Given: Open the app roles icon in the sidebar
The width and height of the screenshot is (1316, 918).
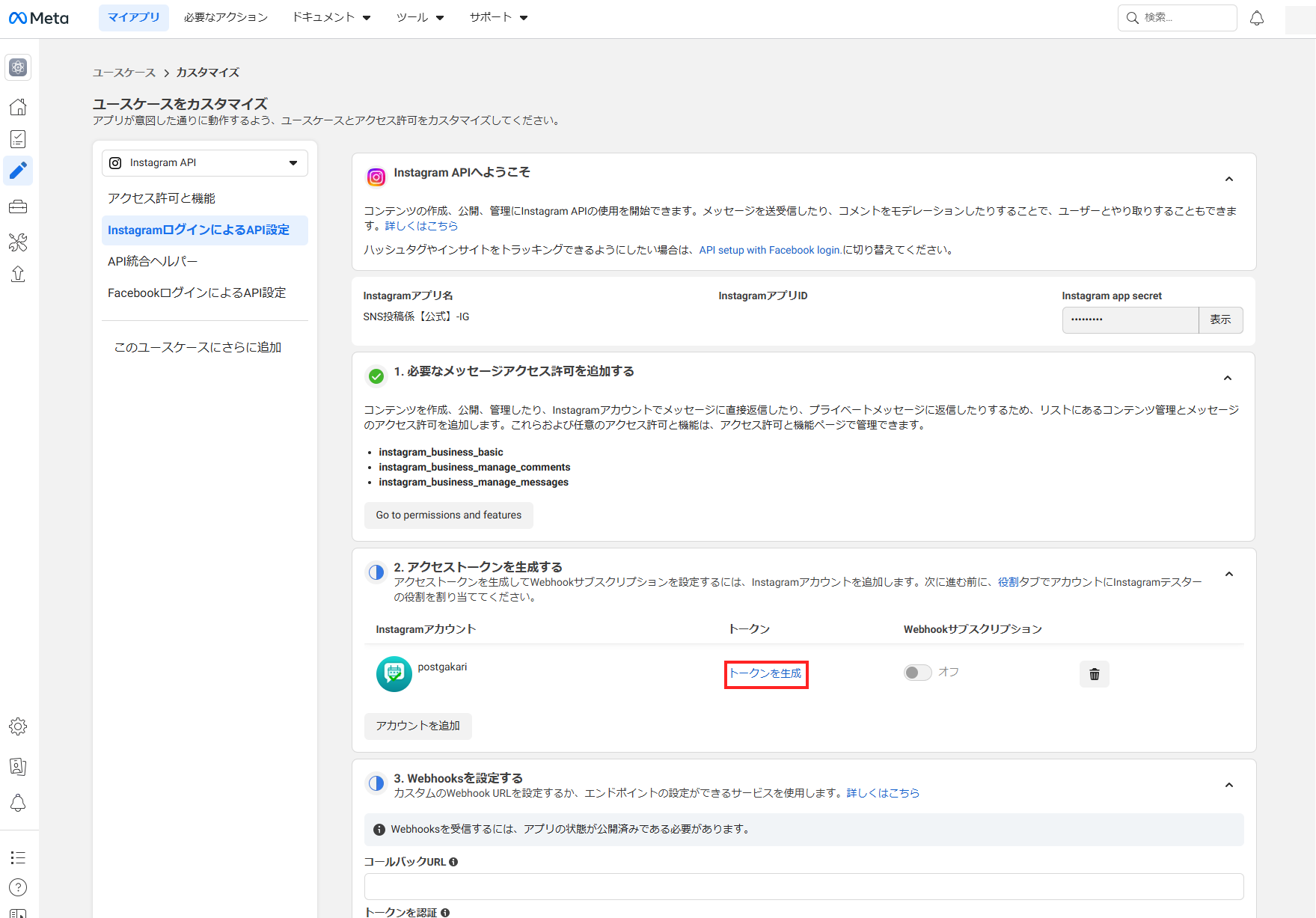Looking at the screenshot, I should click(18, 766).
